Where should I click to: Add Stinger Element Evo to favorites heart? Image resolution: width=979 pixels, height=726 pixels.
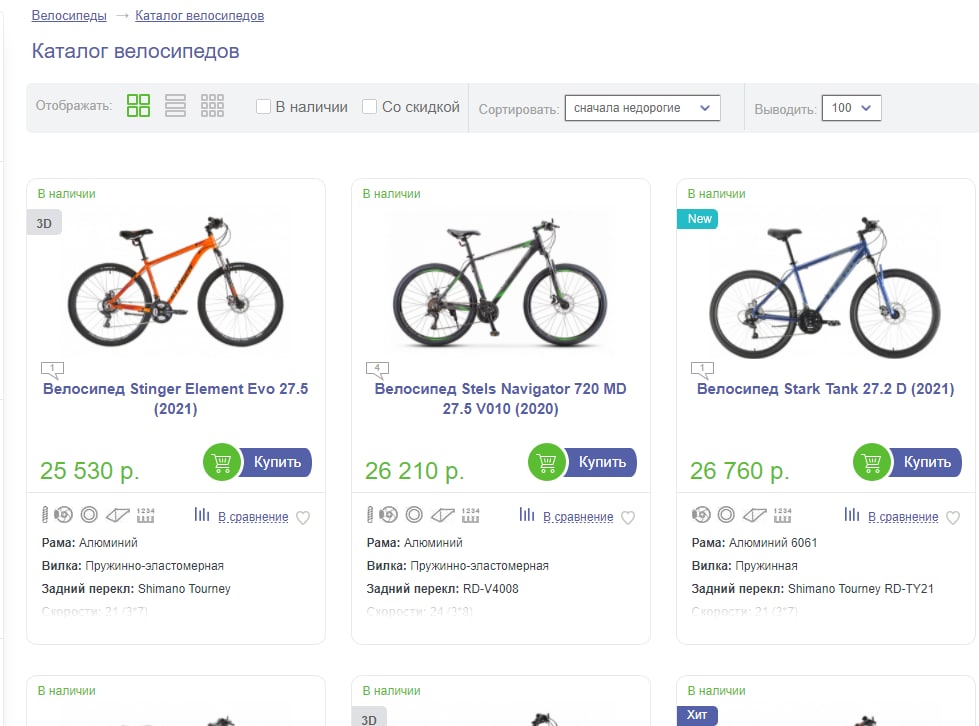pyautogui.click(x=303, y=518)
